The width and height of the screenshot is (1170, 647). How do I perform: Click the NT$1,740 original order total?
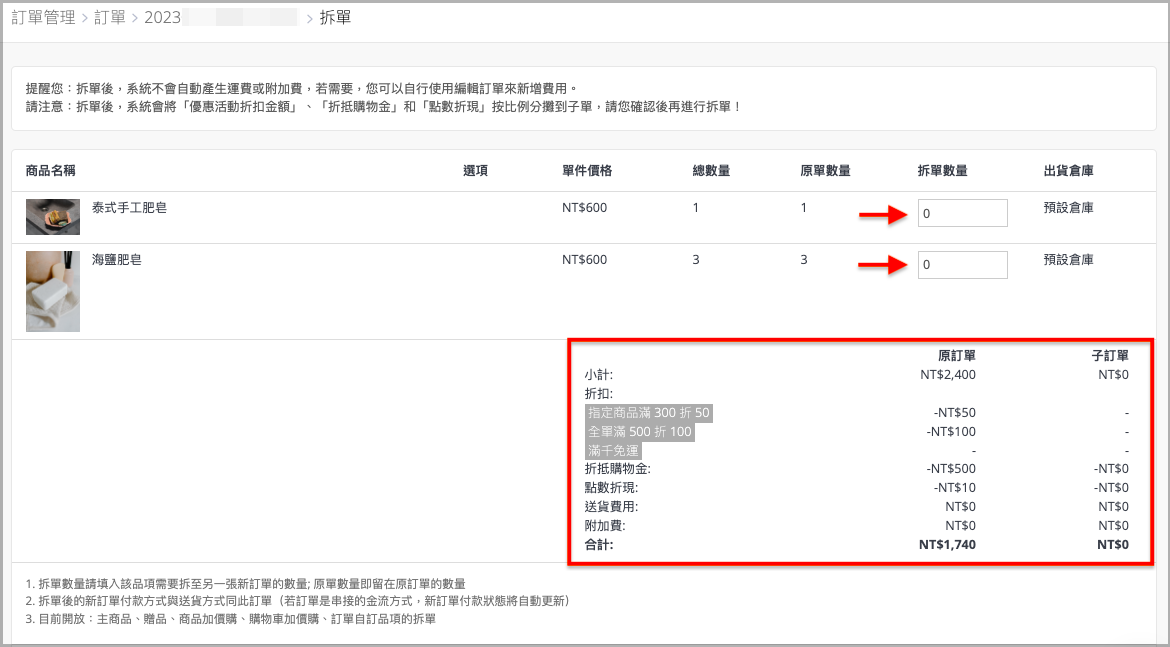click(947, 545)
